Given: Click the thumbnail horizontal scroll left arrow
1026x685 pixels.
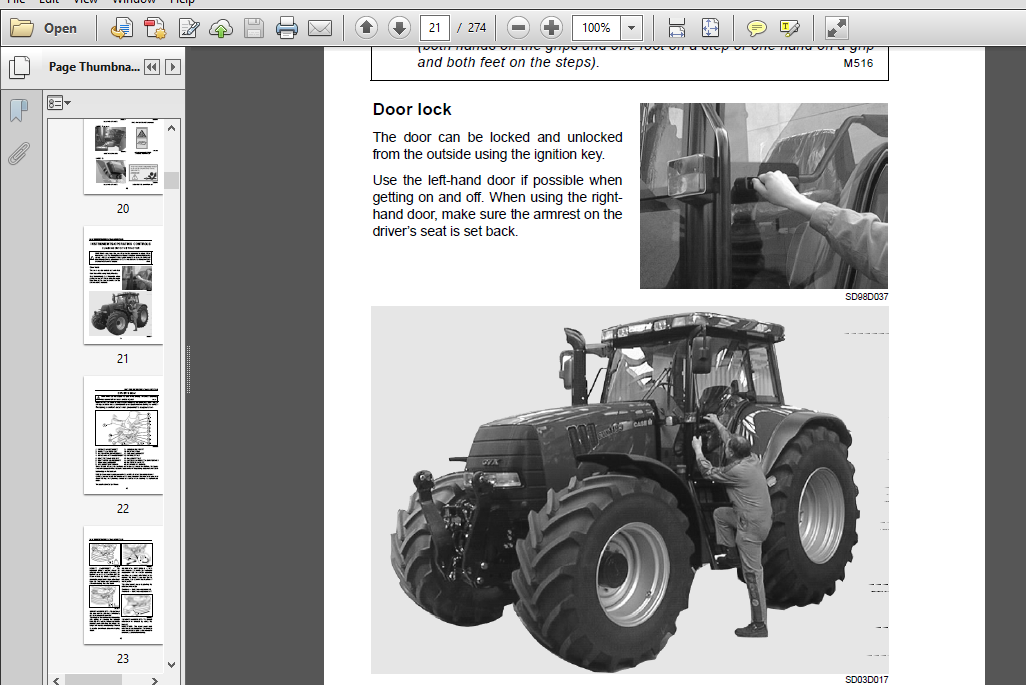Looking at the screenshot, I should tap(56, 680).
